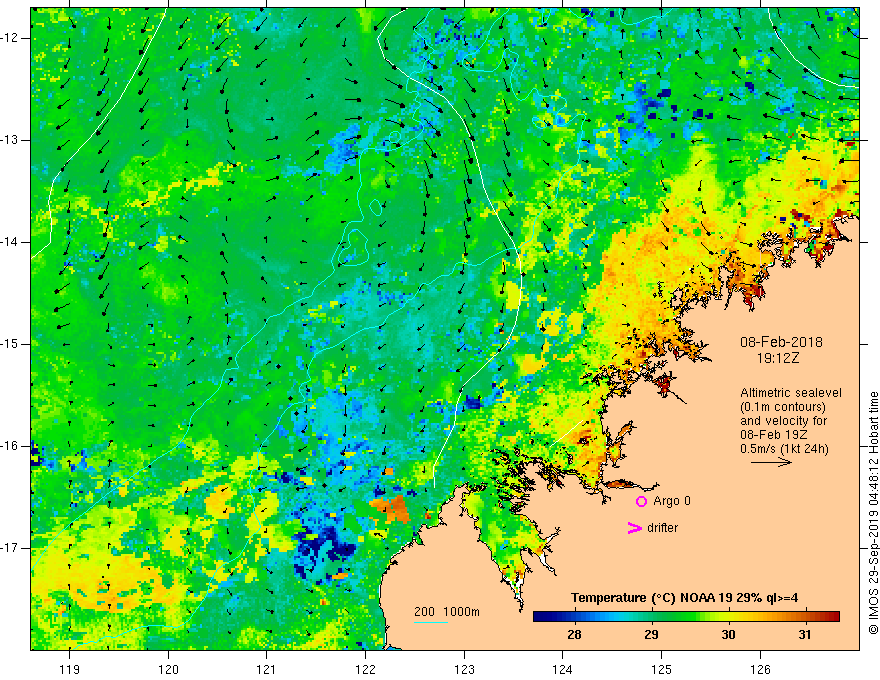This screenshot has width=880, height=680.
Task: Click the cyan 200 1000m contour line sample
Action: pos(431,622)
